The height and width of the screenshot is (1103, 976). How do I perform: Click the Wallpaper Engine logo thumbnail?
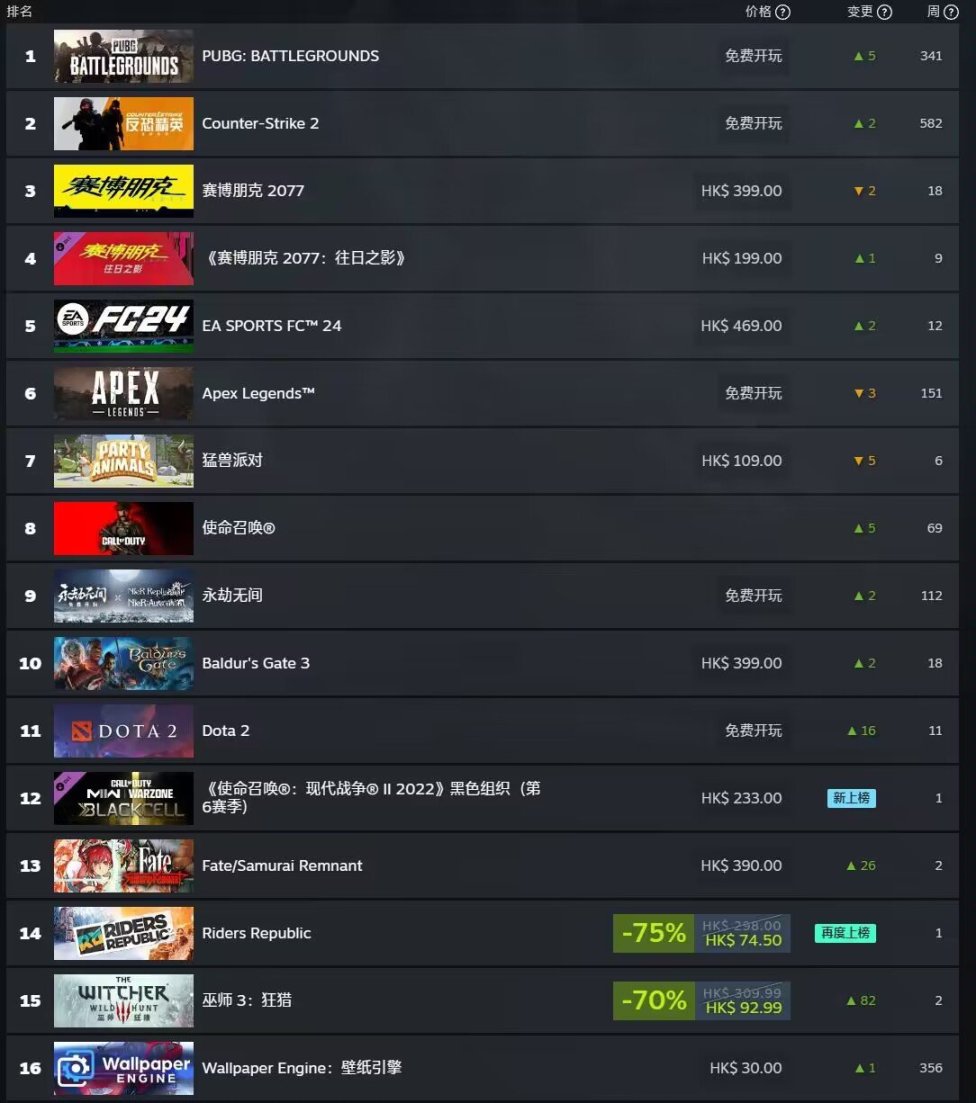point(124,1068)
